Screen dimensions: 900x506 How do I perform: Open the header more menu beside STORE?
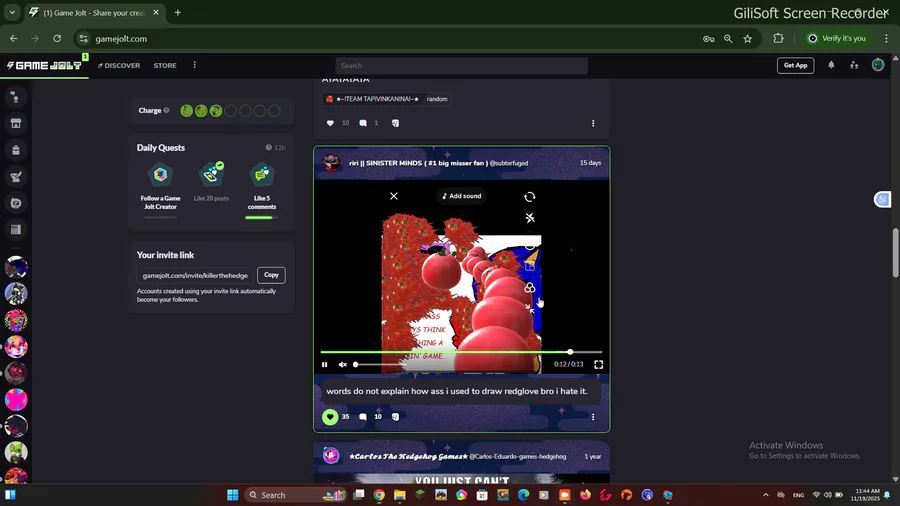[195, 65]
